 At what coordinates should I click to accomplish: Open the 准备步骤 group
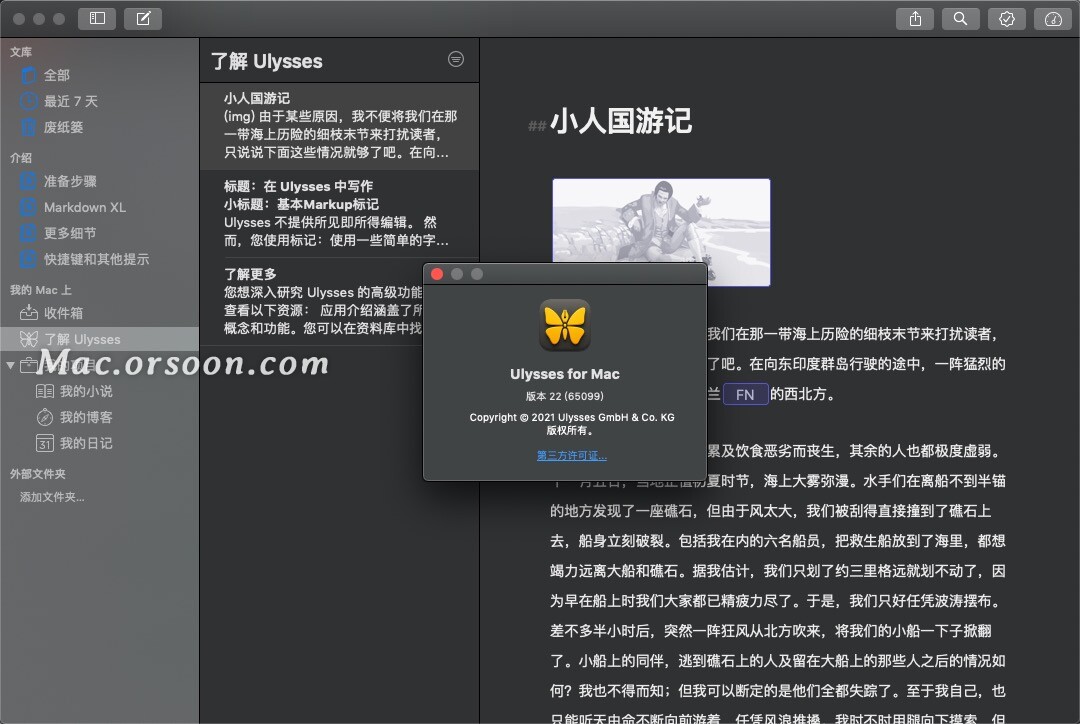pyautogui.click(x=99, y=181)
